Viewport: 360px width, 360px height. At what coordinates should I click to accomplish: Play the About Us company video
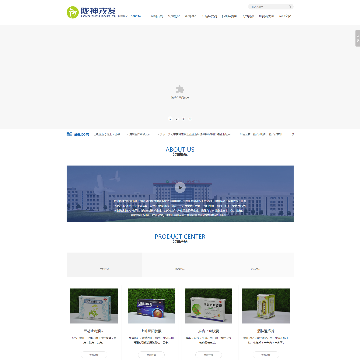click(180, 187)
